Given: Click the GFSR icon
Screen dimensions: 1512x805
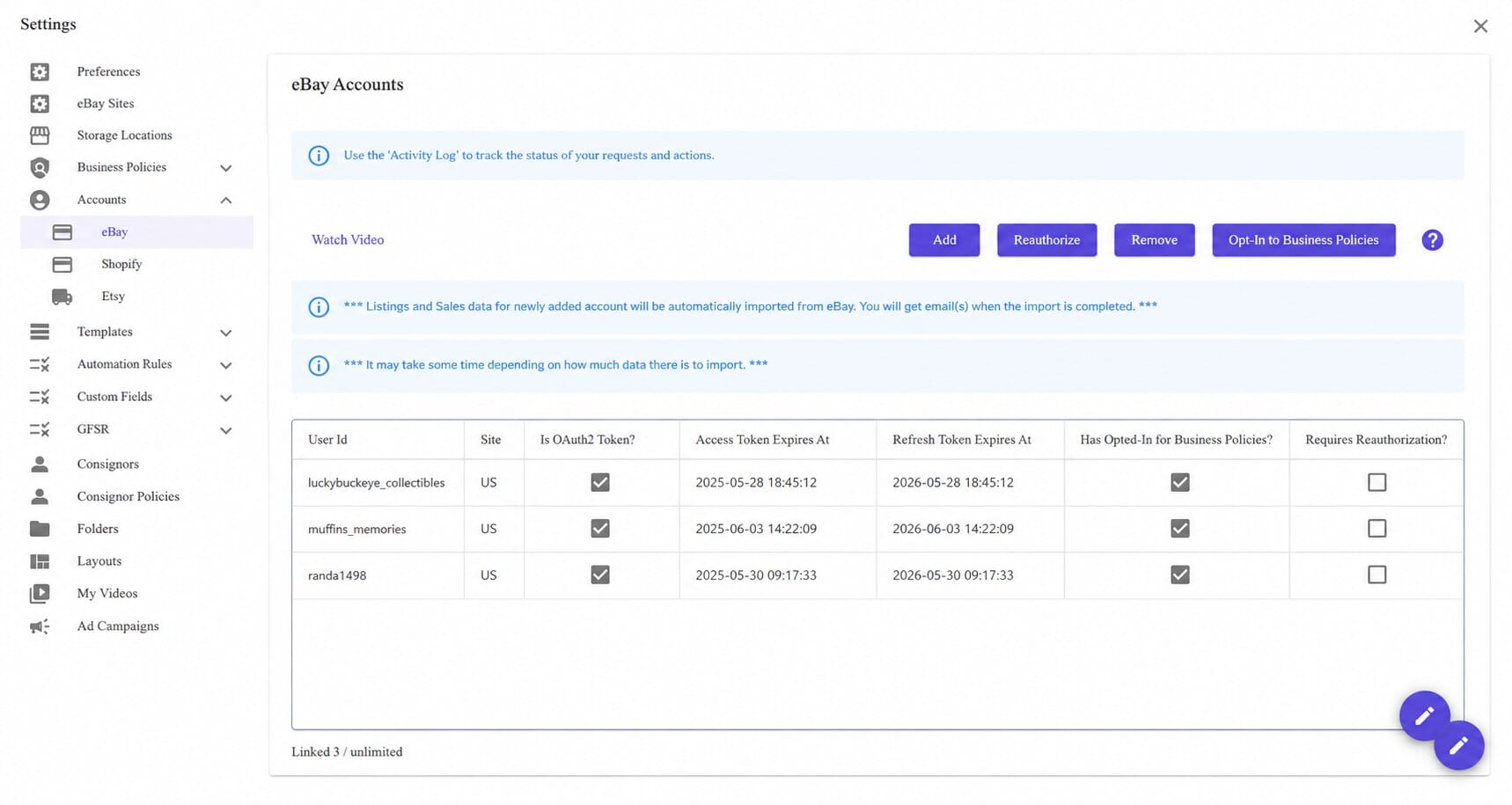Looking at the screenshot, I should pyautogui.click(x=40, y=429).
